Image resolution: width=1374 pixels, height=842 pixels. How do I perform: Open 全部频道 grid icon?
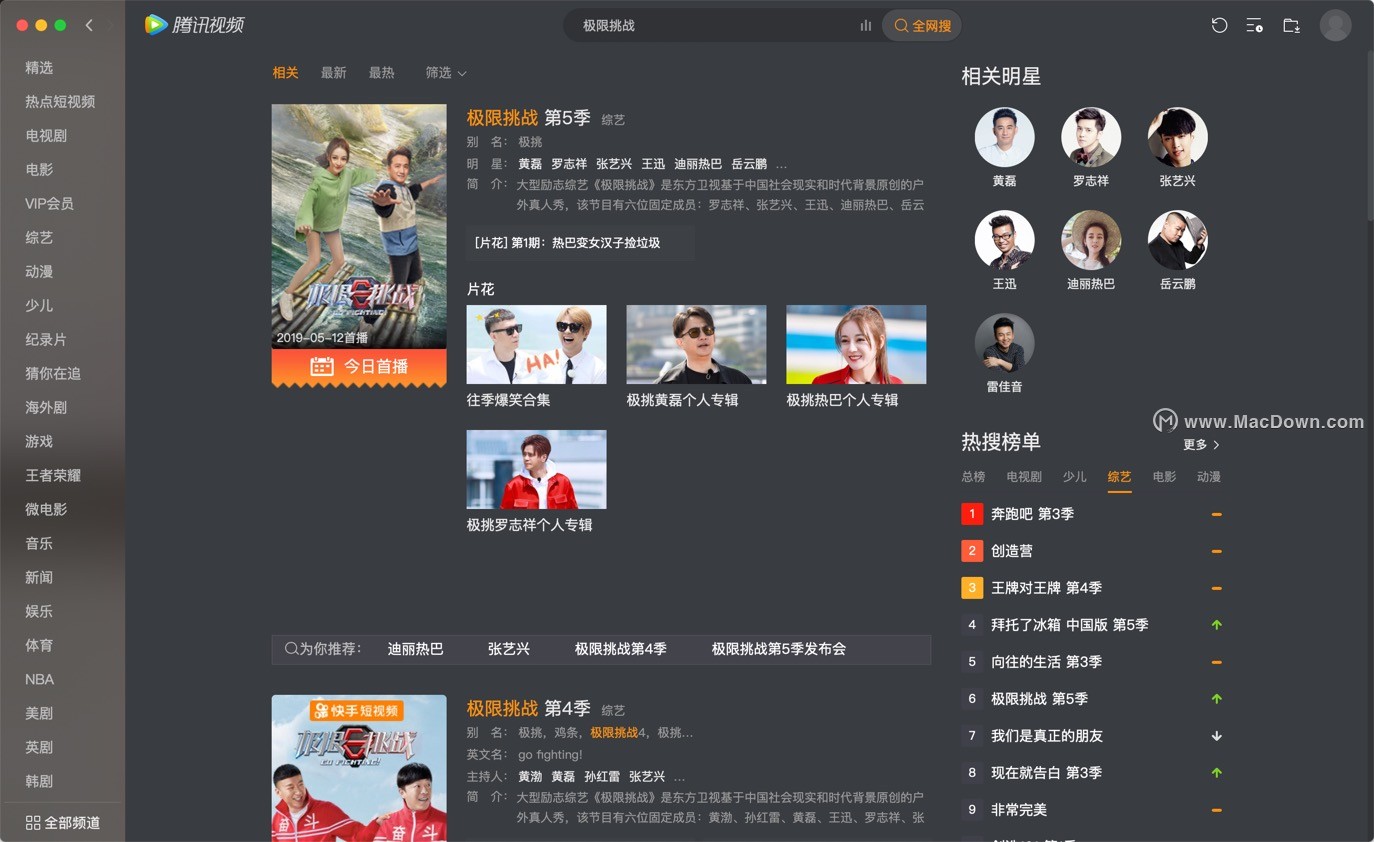[x=33, y=823]
